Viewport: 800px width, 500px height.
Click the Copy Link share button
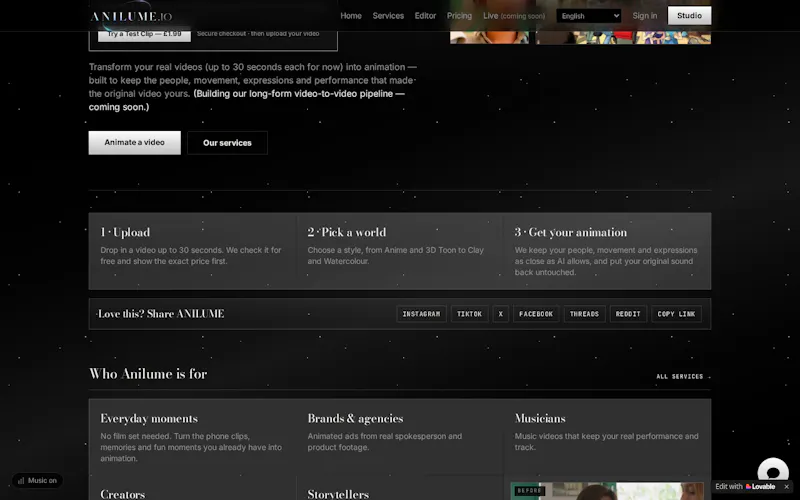click(676, 314)
